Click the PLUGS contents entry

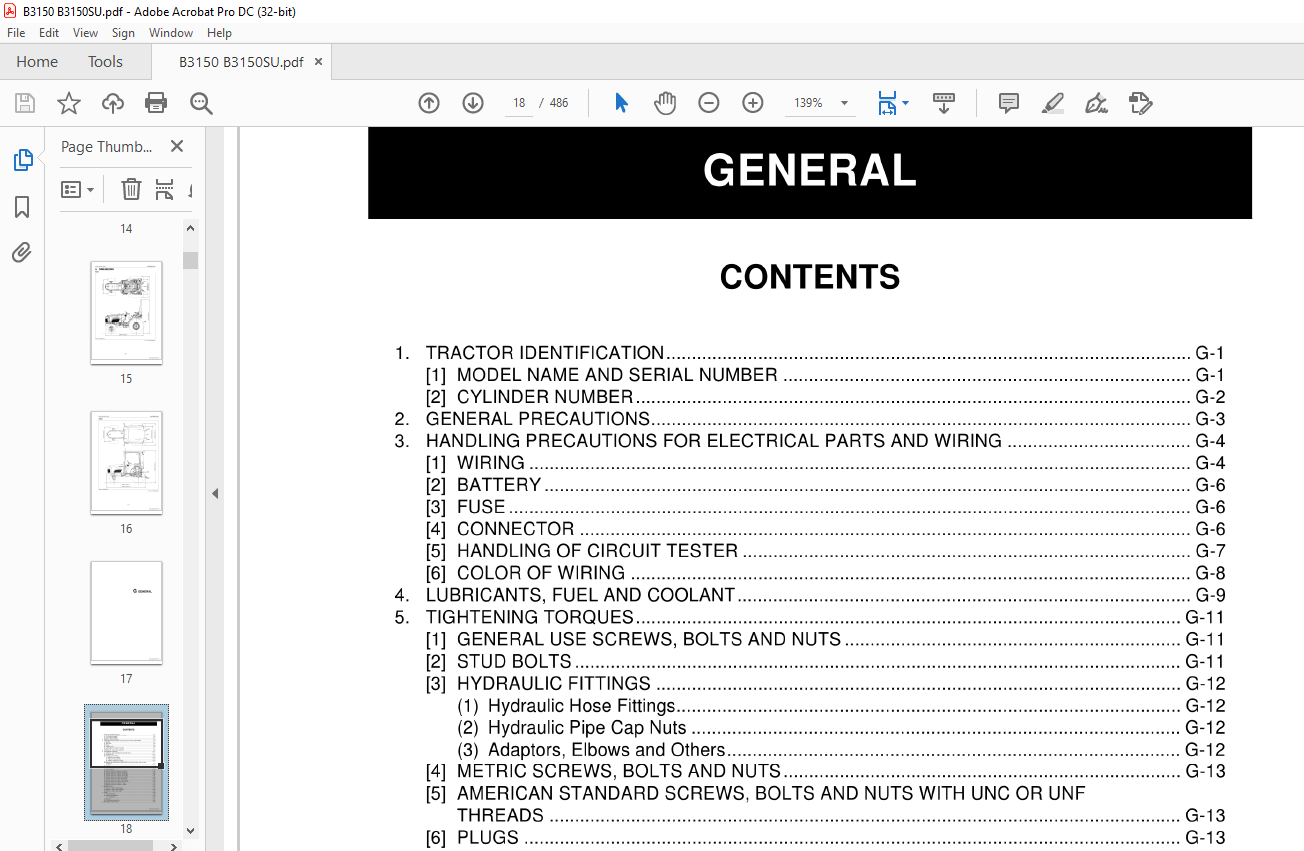pyautogui.click(x=488, y=837)
